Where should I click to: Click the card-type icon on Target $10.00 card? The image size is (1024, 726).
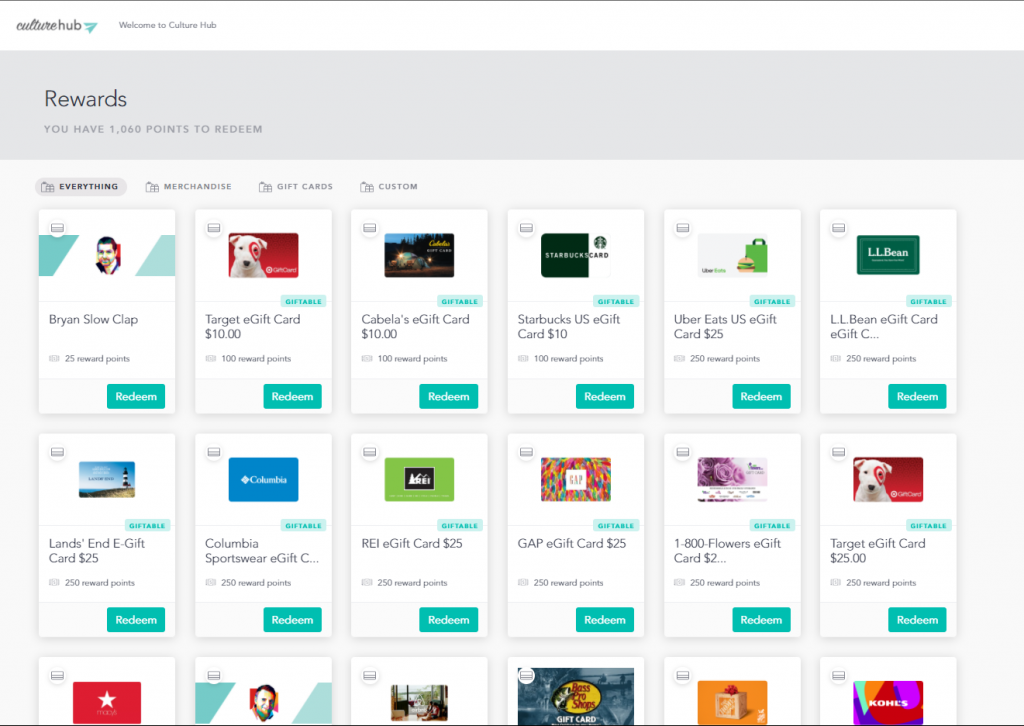214,228
